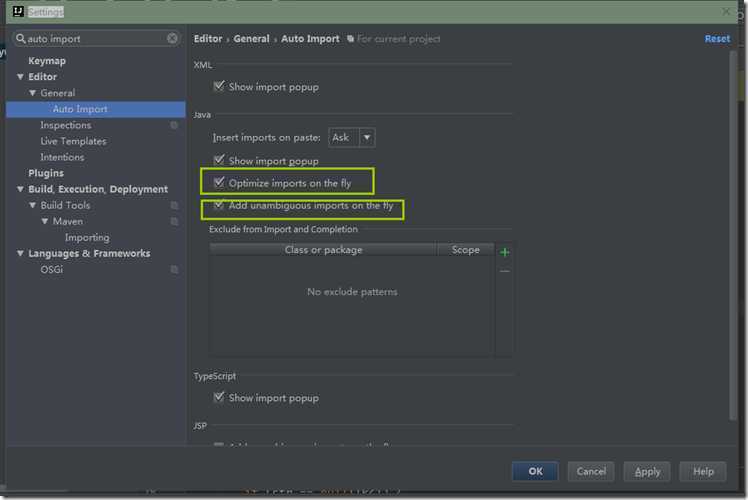Image resolution: width=748 pixels, height=500 pixels.
Task: Collapse Languages & Frameworks node
Action: [20, 253]
